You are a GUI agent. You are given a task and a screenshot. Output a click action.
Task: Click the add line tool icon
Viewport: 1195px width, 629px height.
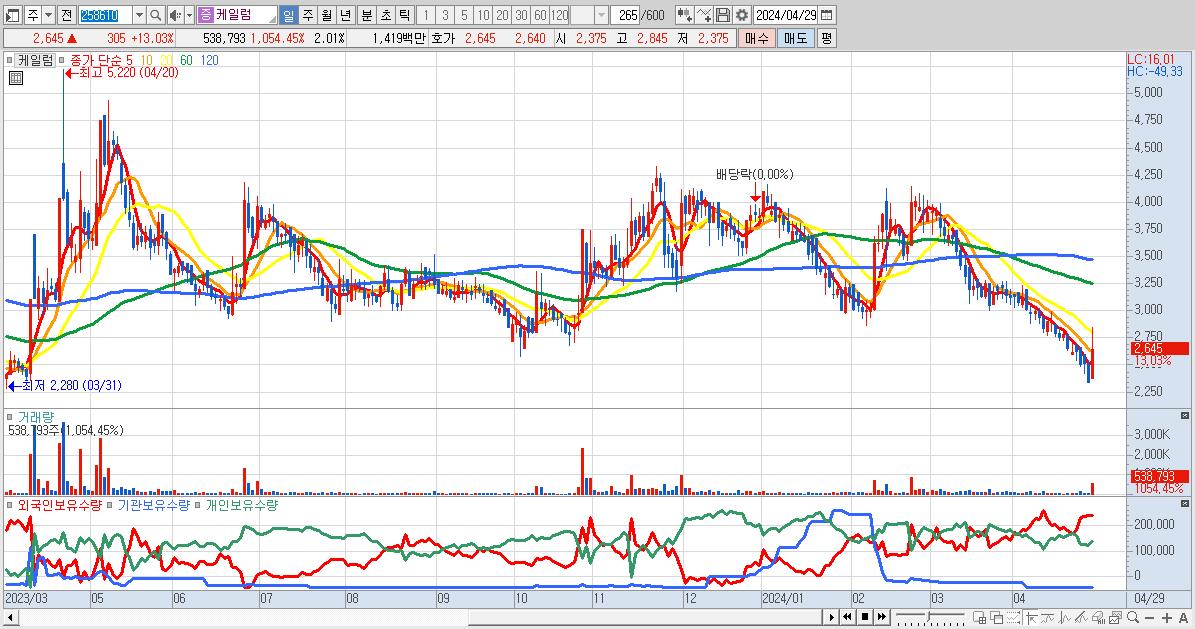(703, 14)
